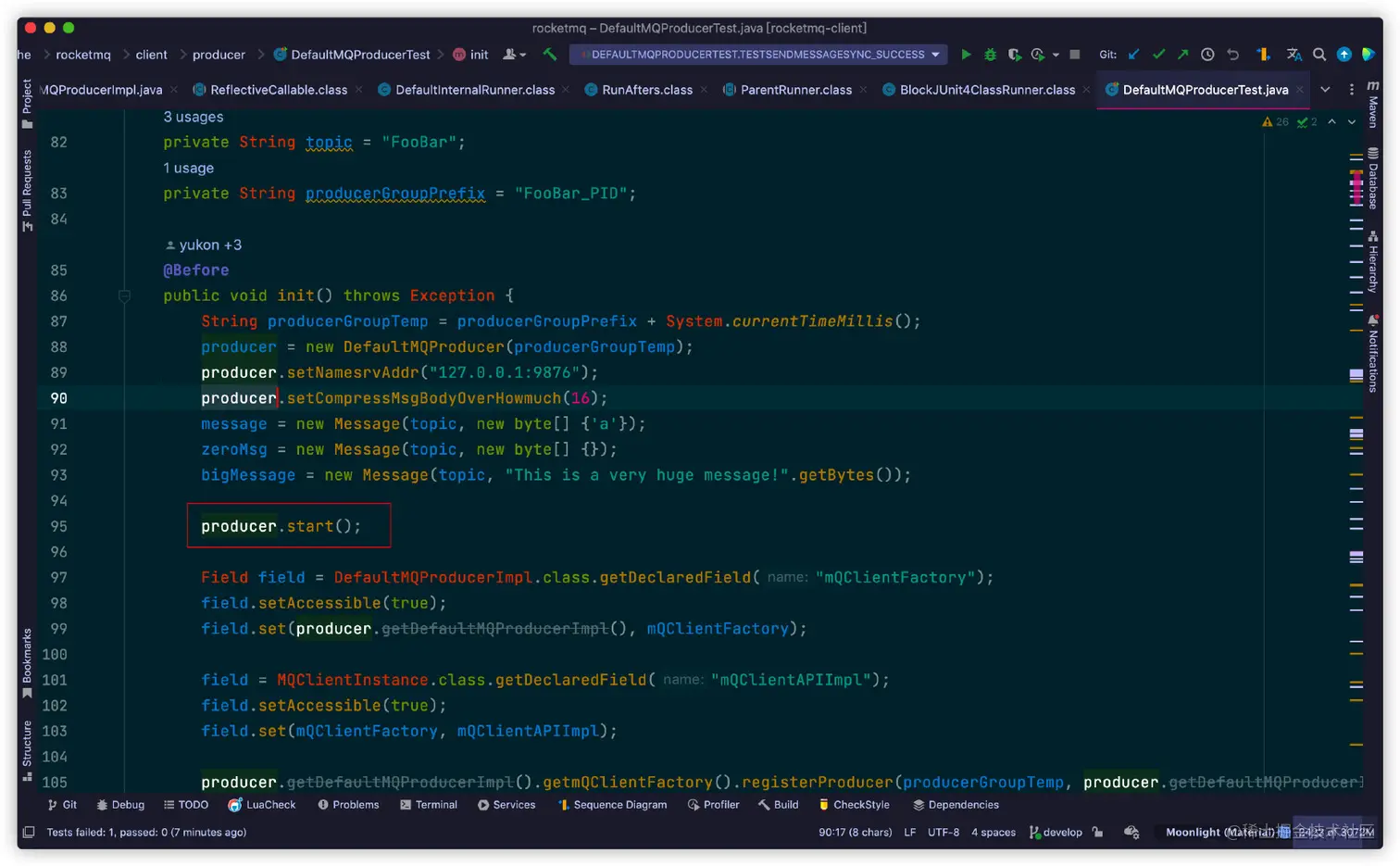
Task: Open the Dependencies tool window
Action: 956,805
